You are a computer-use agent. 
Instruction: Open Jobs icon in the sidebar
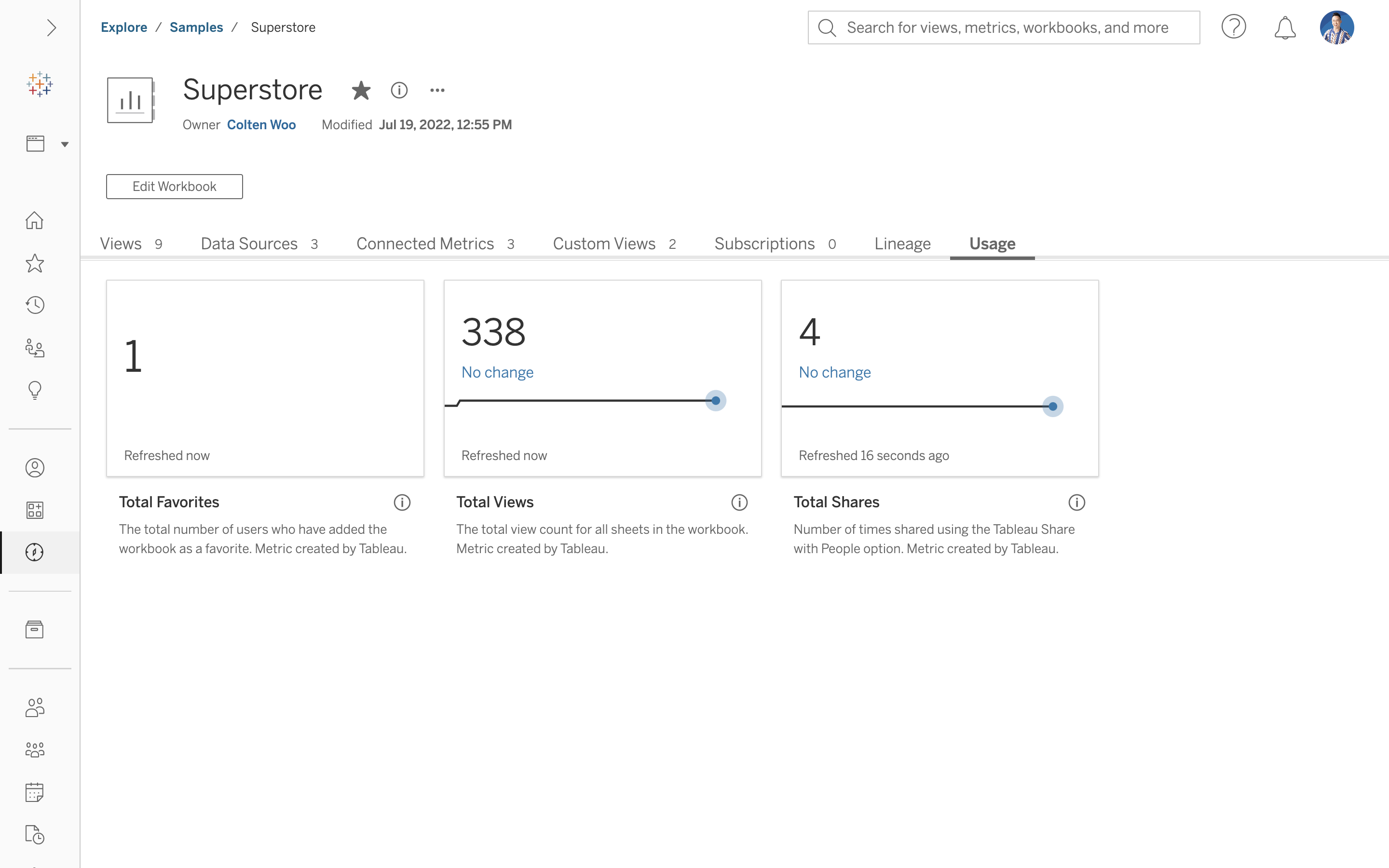(x=34, y=835)
